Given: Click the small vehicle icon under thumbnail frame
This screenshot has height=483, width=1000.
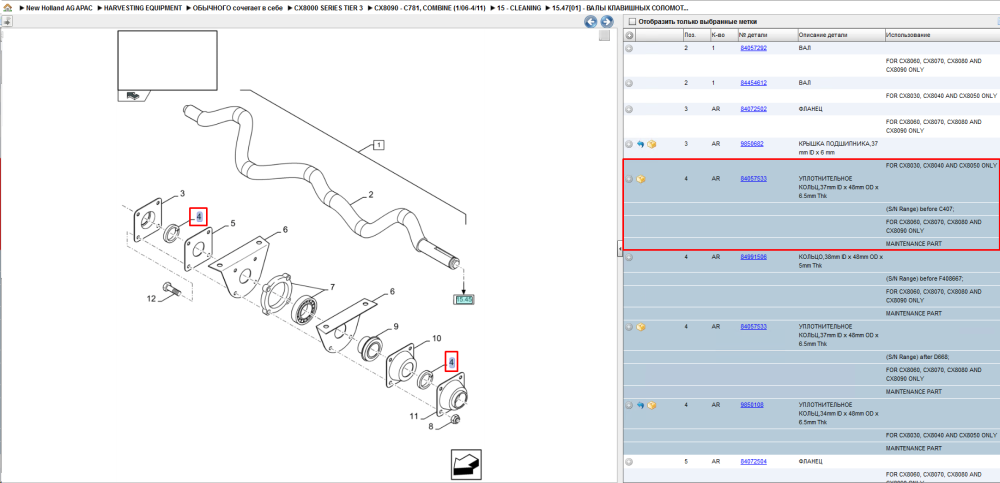Looking at the screenshot, I should click(x=133, y=96).
